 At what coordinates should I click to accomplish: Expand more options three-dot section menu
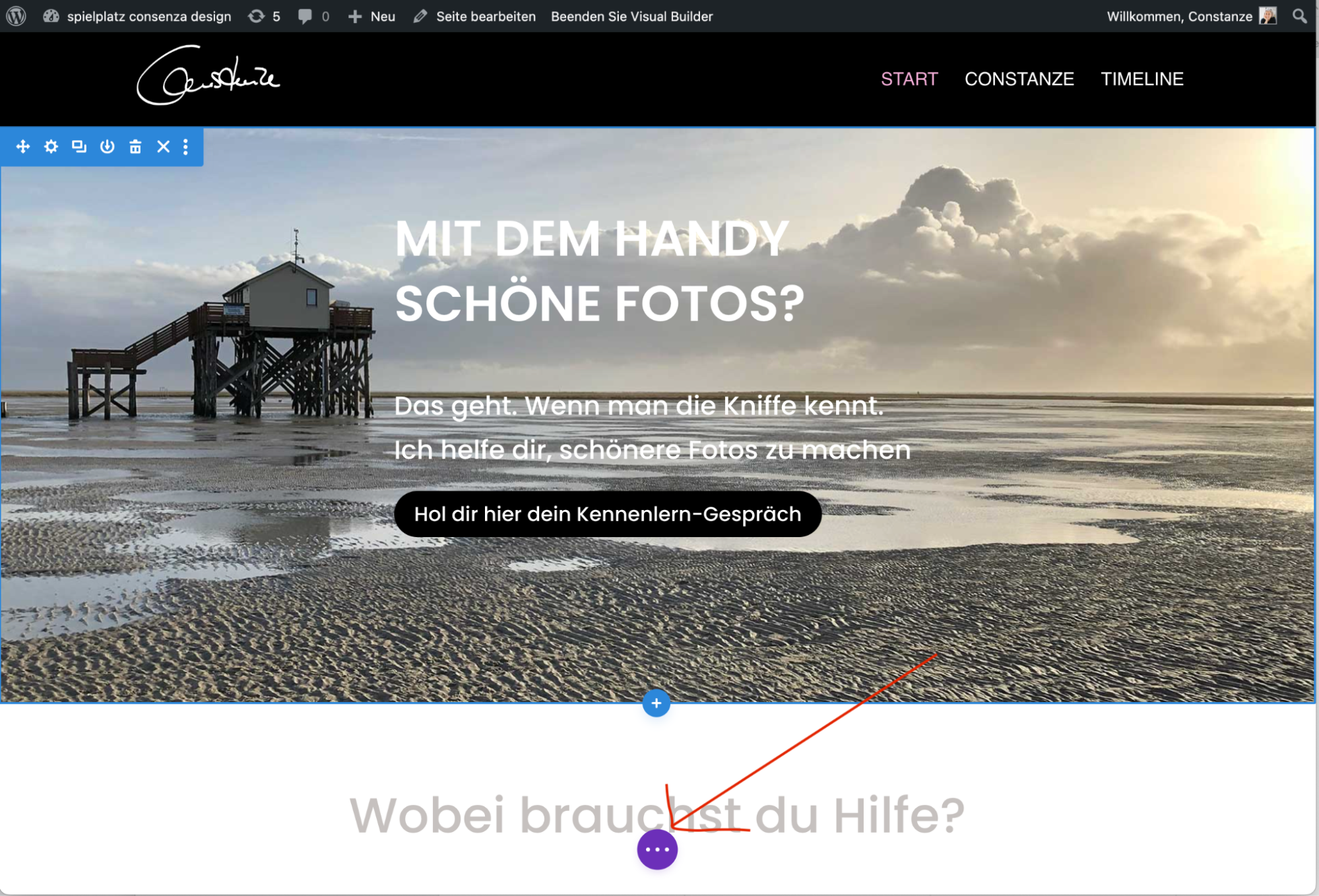[186, 146]
